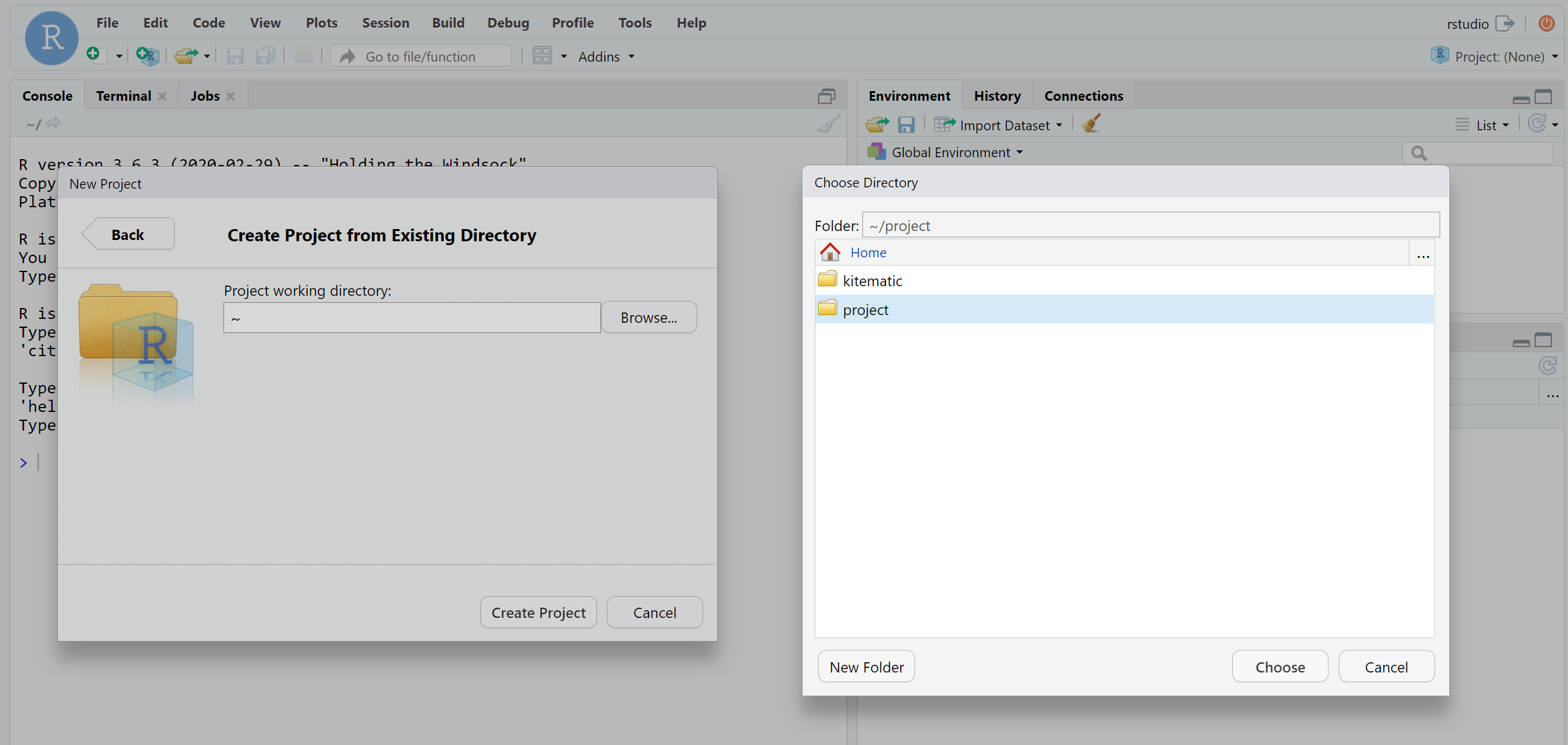Click the sign out icon beside rstudio

pos(1504,24)
